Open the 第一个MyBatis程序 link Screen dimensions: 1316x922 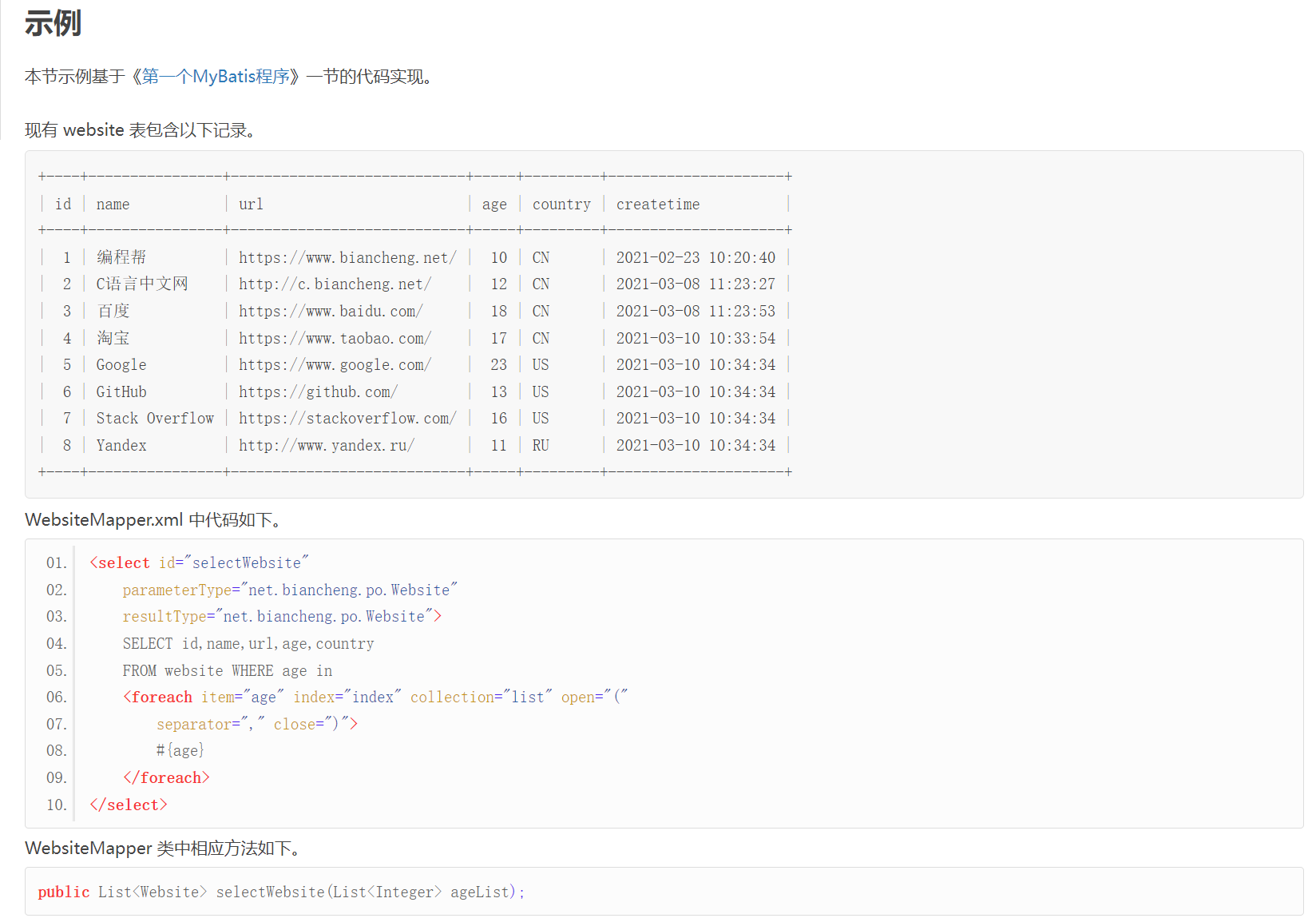pyautogui.click(x=216, y=77)
